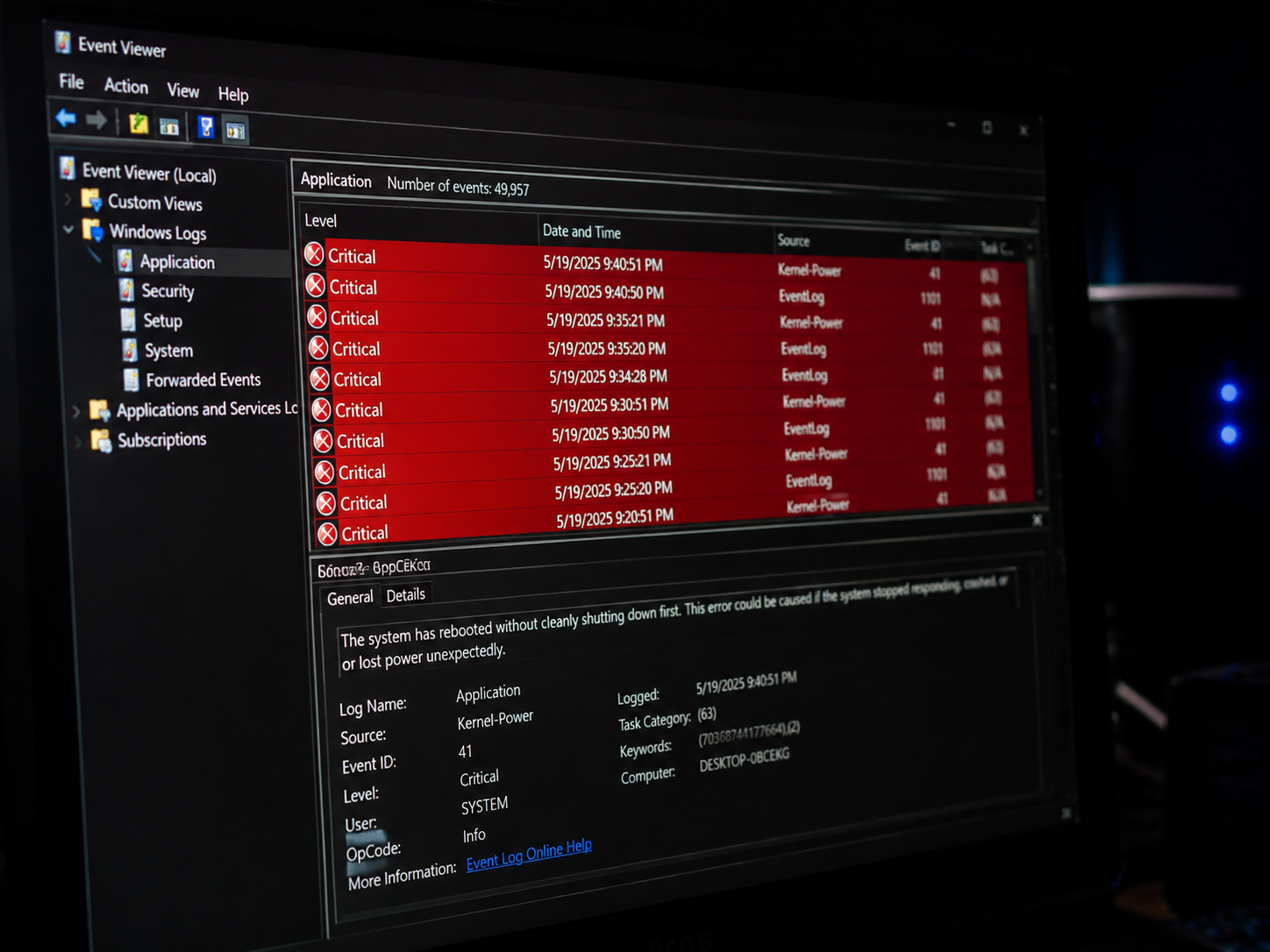1270x952 pixels.
Task: Select the Applications and Services Logs node label
Action: point(208,409)
